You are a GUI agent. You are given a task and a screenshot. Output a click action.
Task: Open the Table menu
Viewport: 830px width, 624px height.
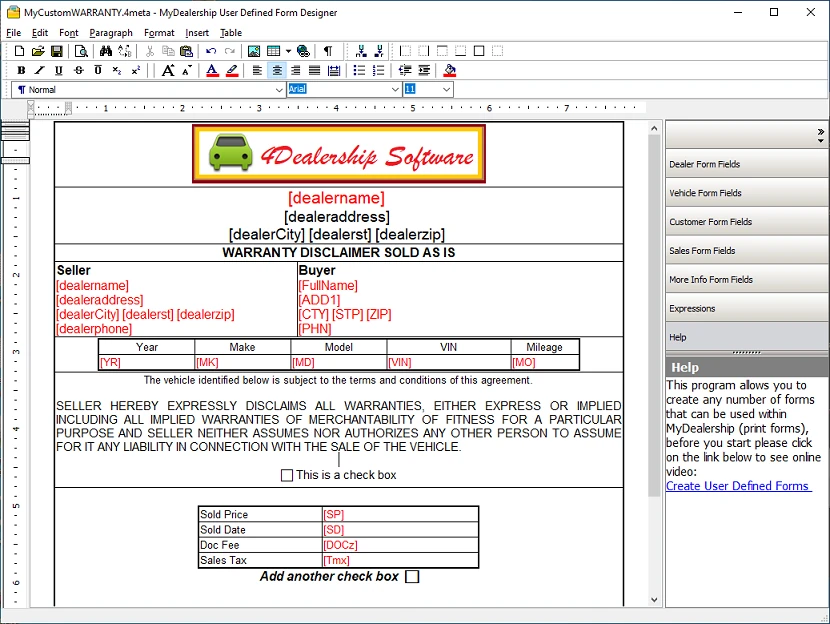point(231,33)
